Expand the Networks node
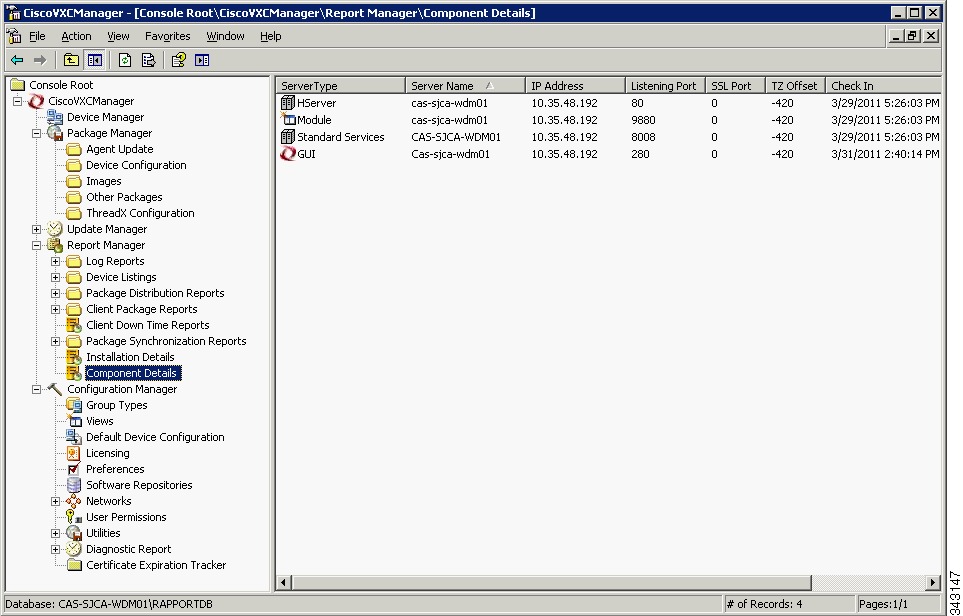963x616 pixels. [x=56, y=501]
